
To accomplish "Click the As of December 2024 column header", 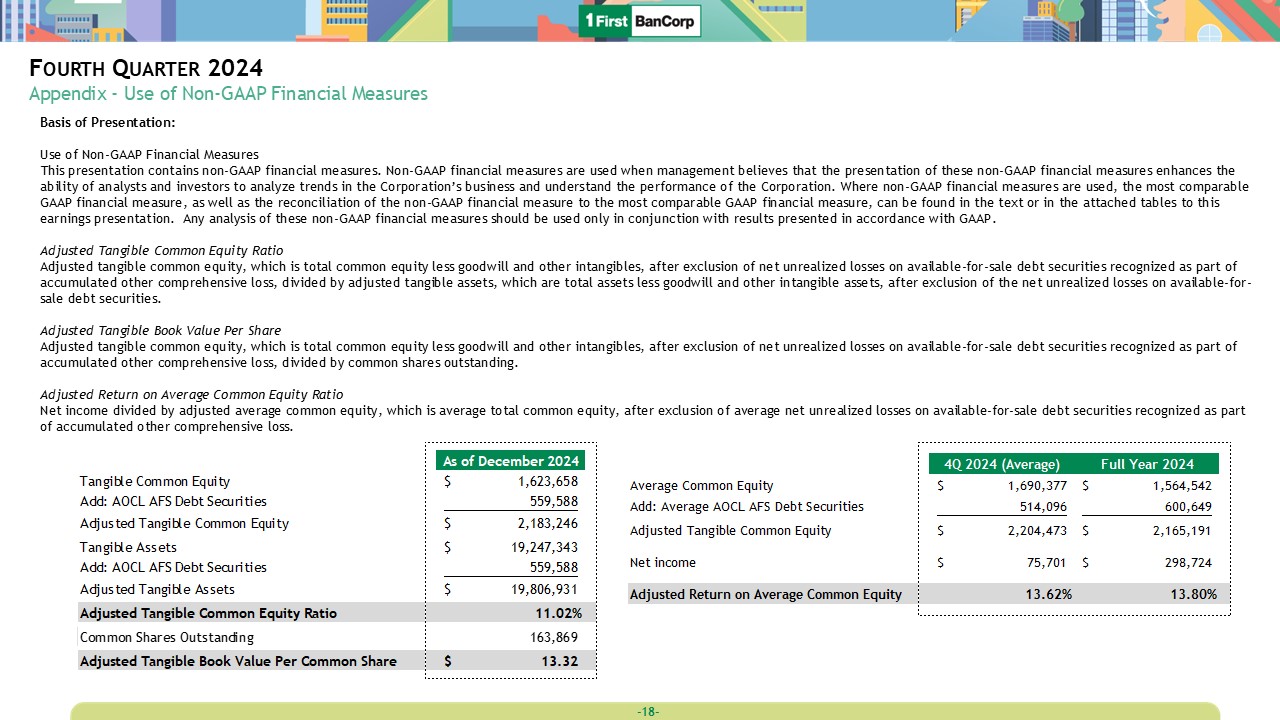I will point(511,461).
